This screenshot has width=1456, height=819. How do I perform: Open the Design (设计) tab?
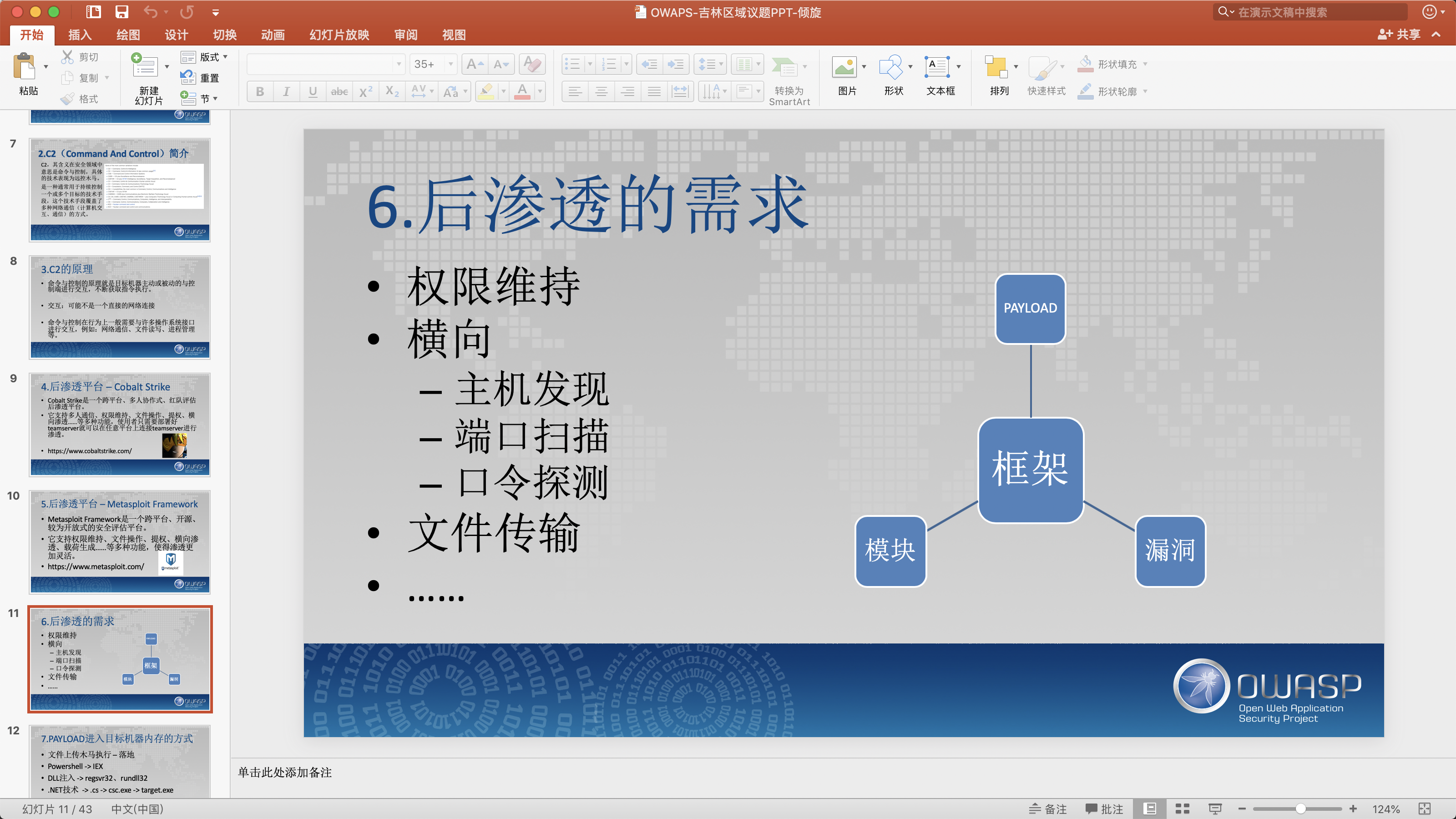(176, 35)
